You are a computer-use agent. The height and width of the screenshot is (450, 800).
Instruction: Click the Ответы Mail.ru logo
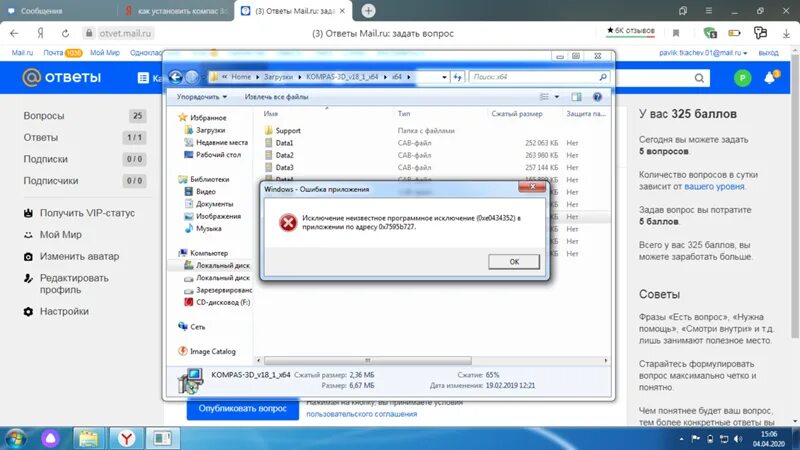point(61,78)
